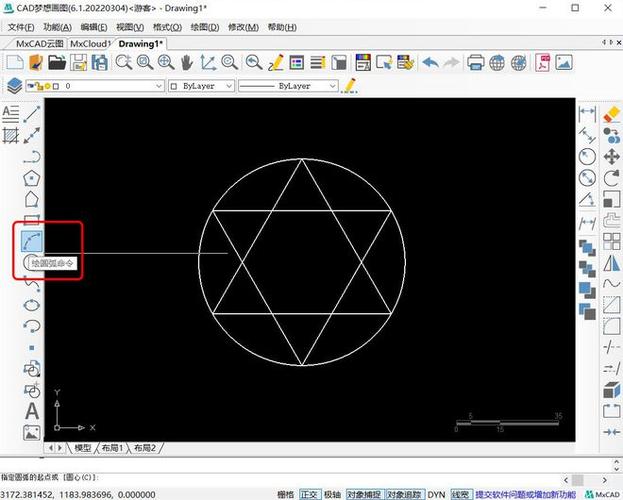
Task: Toggle 正交 ortho mode in status bar
Action: [310, 494]
